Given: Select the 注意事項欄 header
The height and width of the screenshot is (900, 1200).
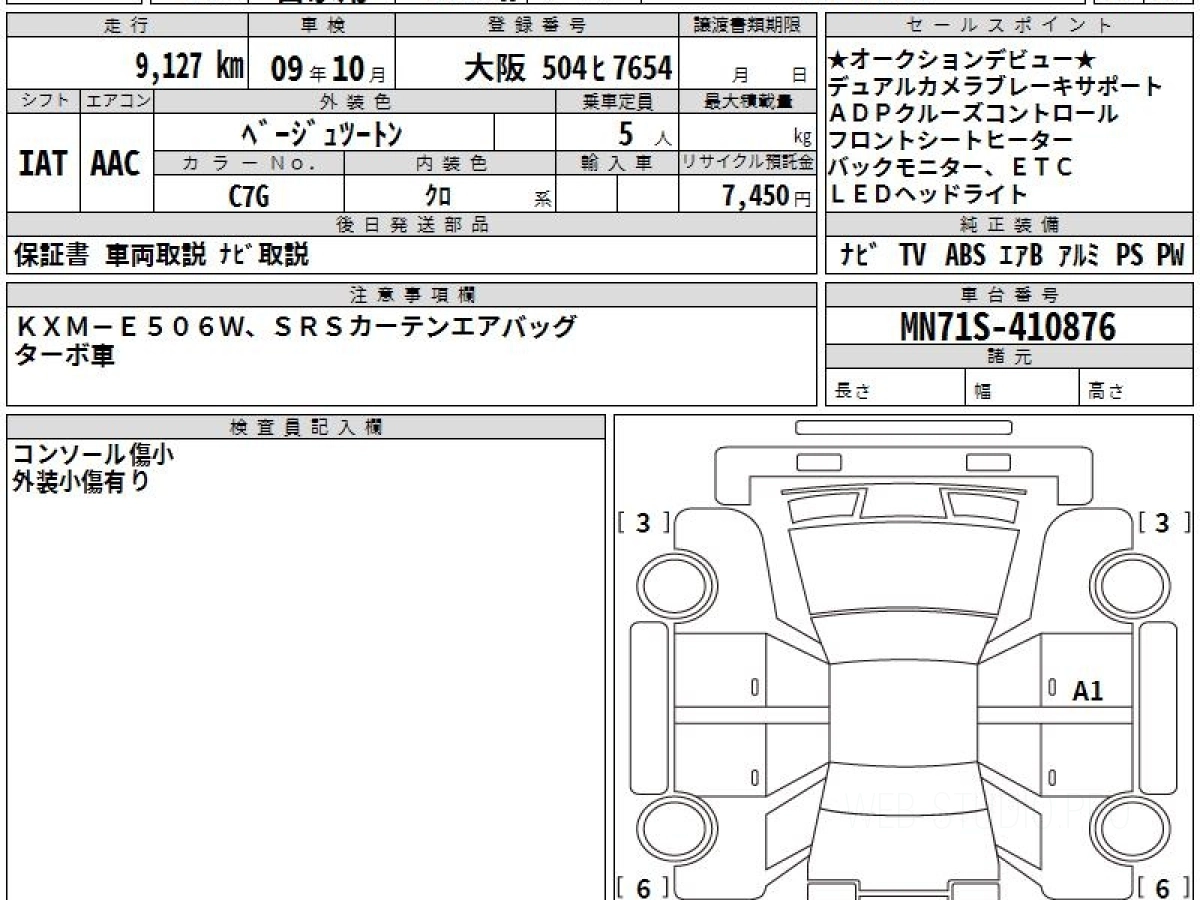Looking at the screenshot, I should click(412, 294).
